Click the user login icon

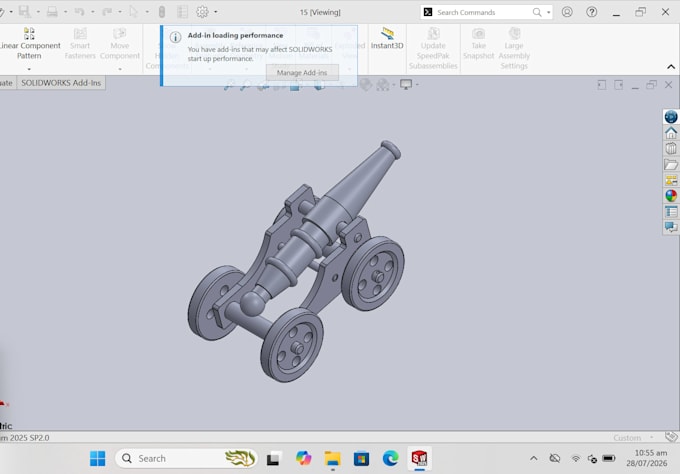click(x=567, y=12)
